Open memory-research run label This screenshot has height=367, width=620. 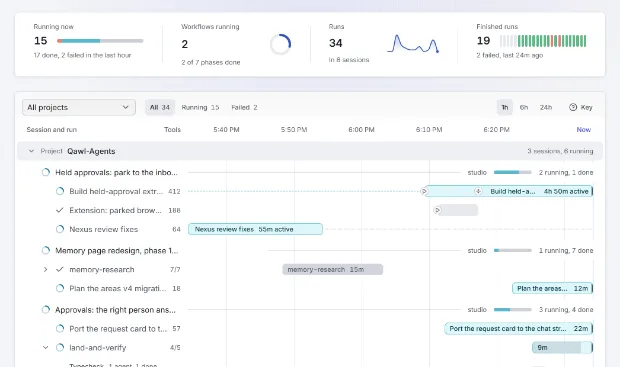[102, 269]
